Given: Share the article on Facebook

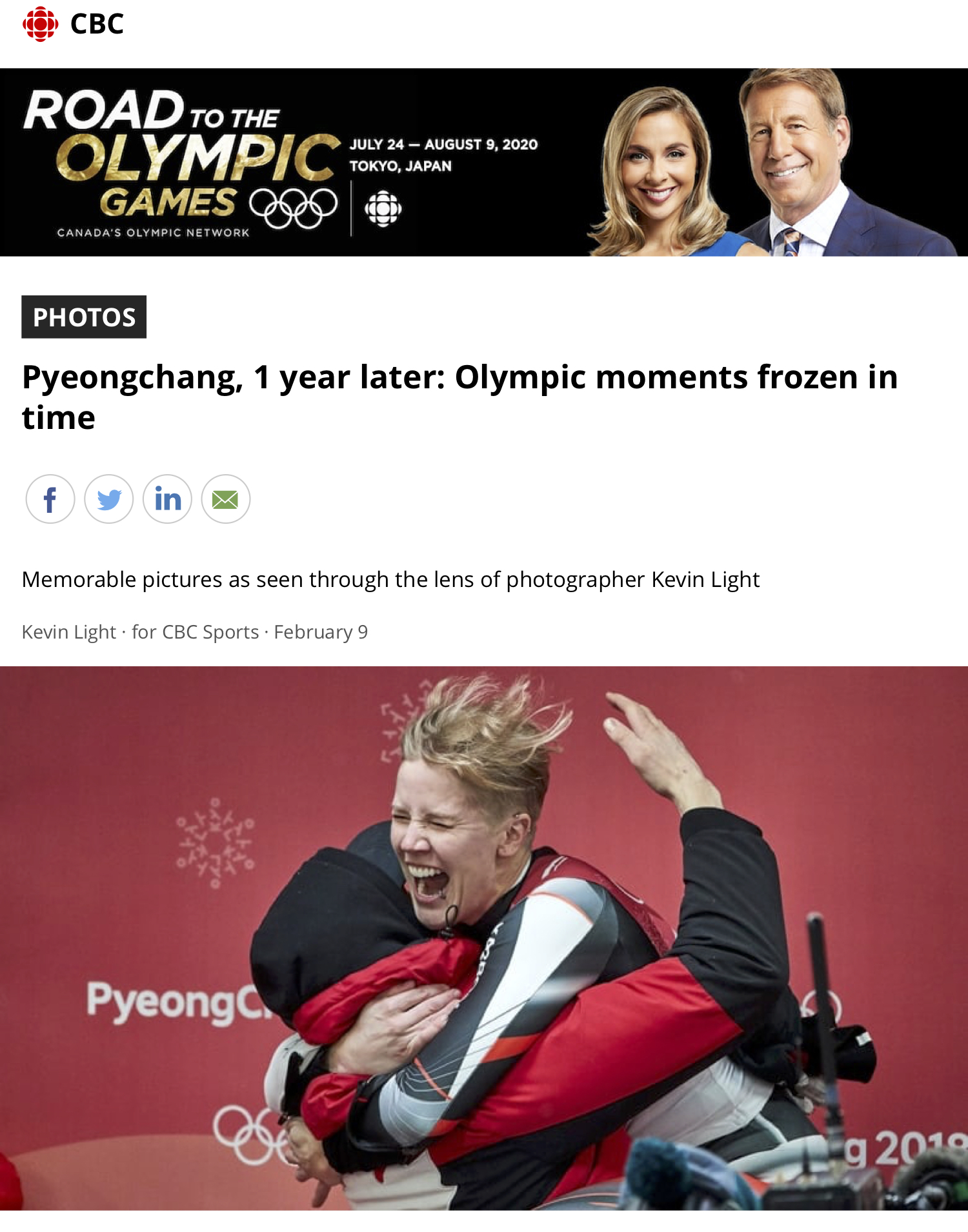Looking at the screenshot, I should (x=50, y=499).
